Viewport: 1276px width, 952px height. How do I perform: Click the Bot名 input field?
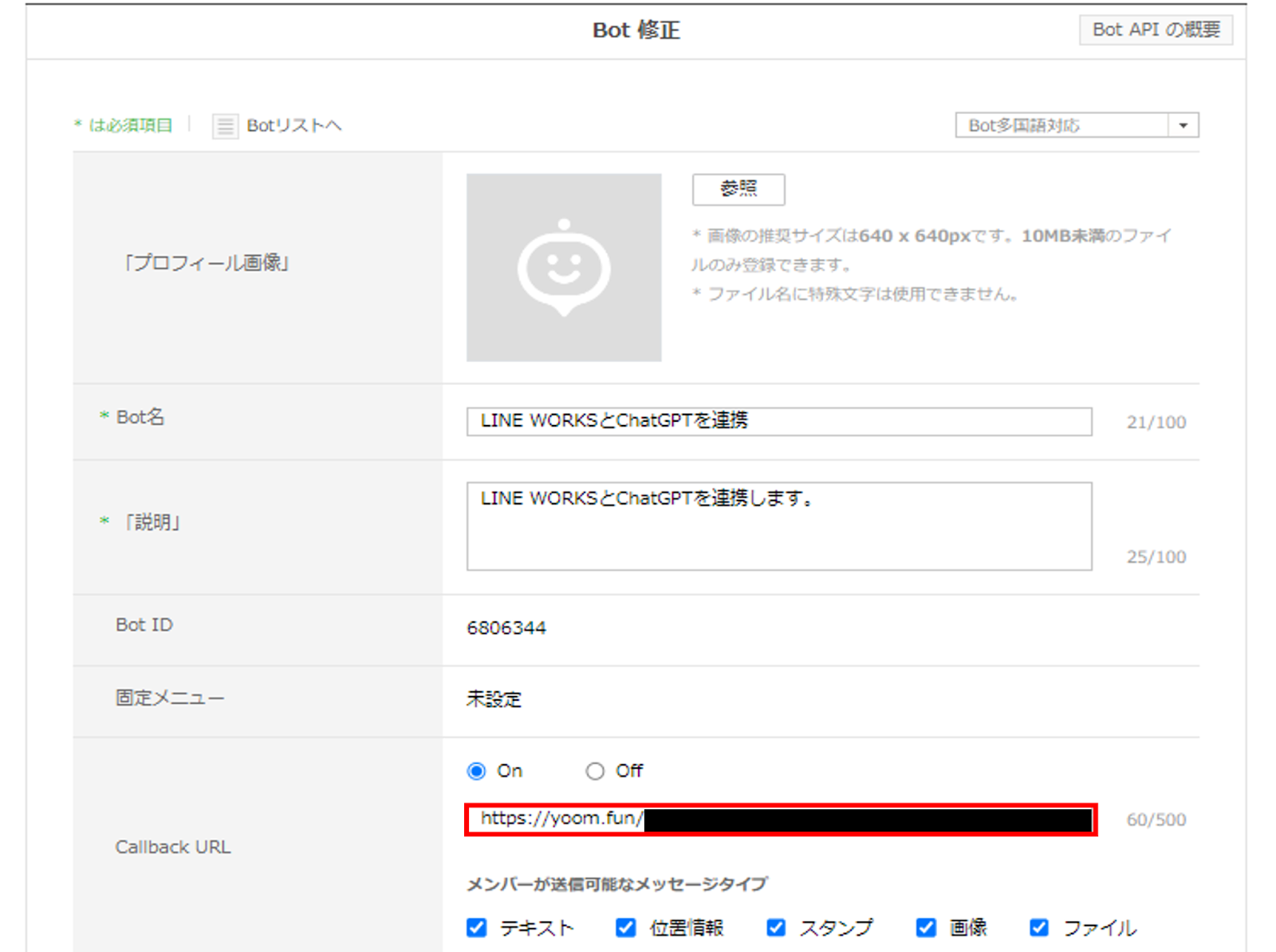pyautogui.click(x=778, y=422)
